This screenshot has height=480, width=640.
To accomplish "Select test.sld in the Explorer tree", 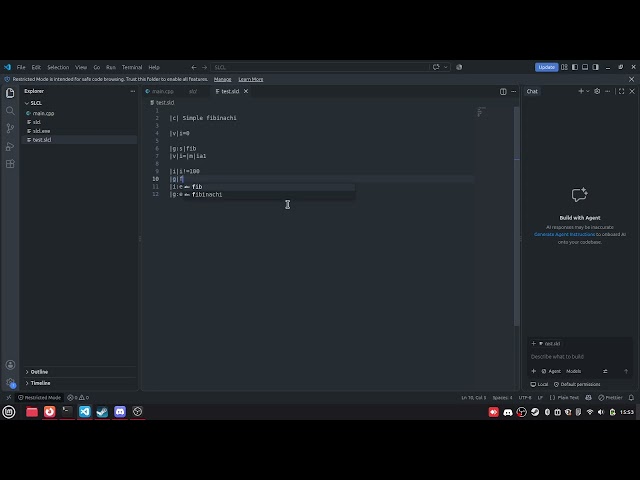I will [80, 140].
